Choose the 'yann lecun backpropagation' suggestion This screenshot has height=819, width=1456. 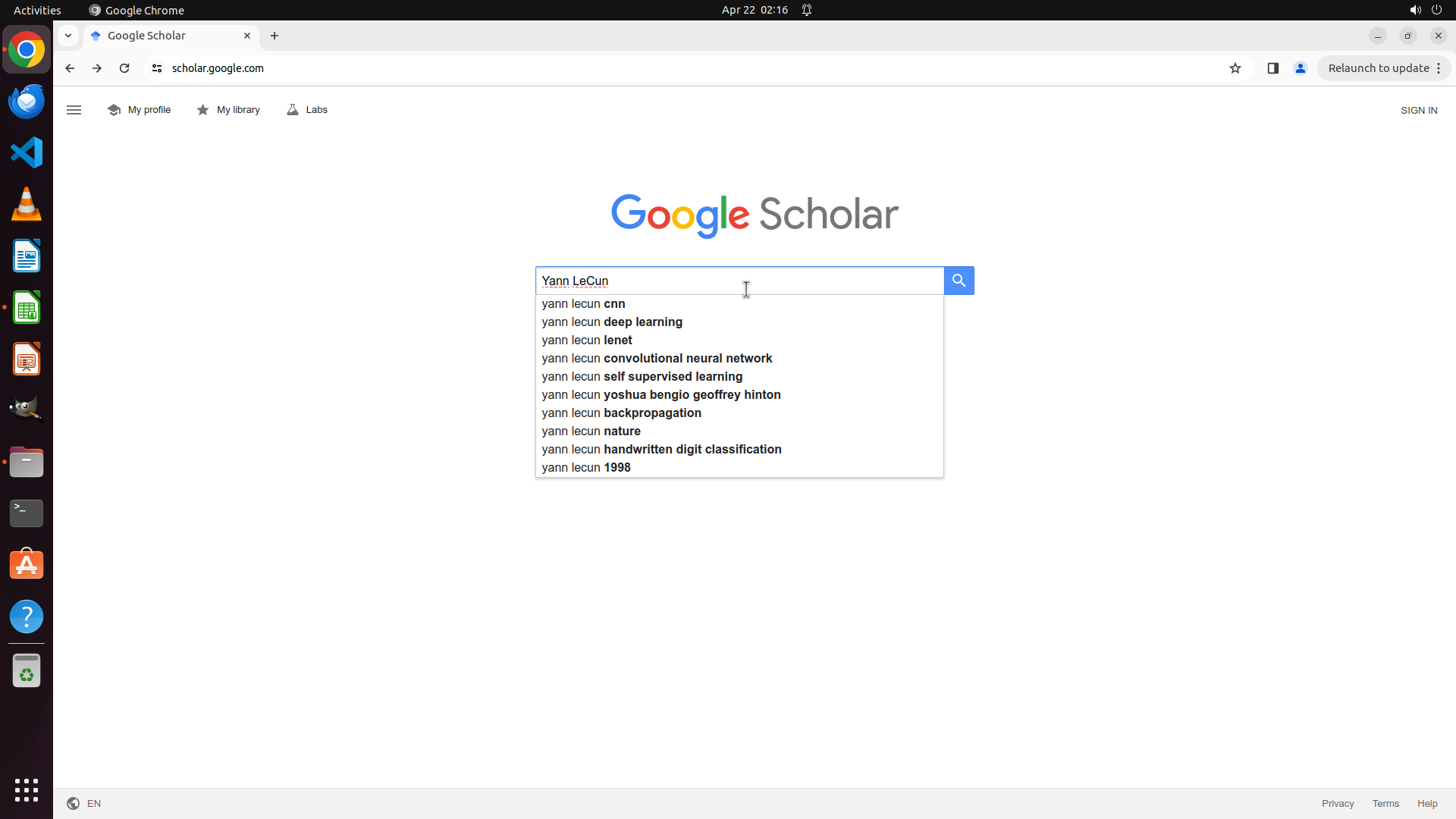621,413
